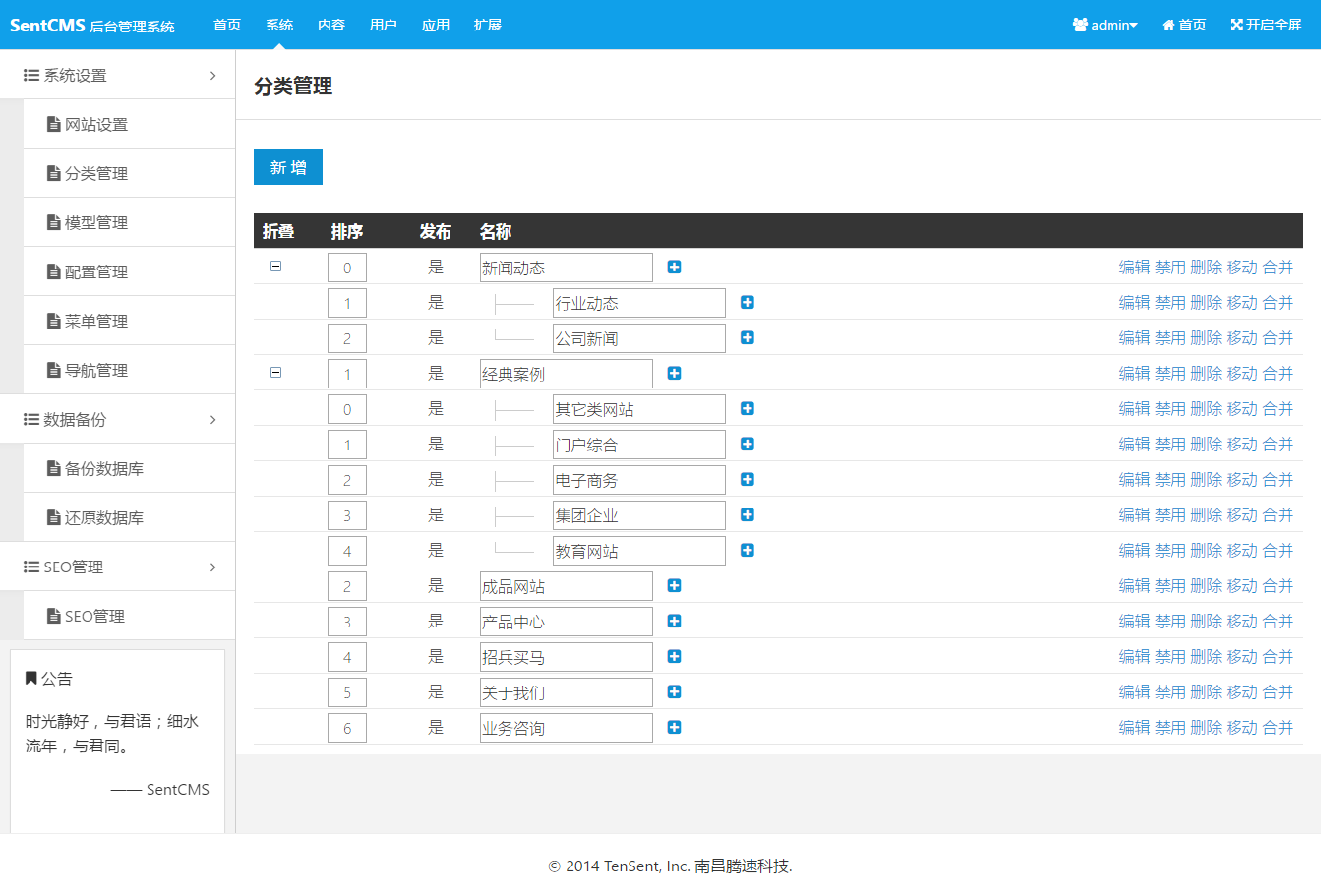This screenshot has width=1321, height=896.
Task: Click 名称 column header
Action: [496, 231]
